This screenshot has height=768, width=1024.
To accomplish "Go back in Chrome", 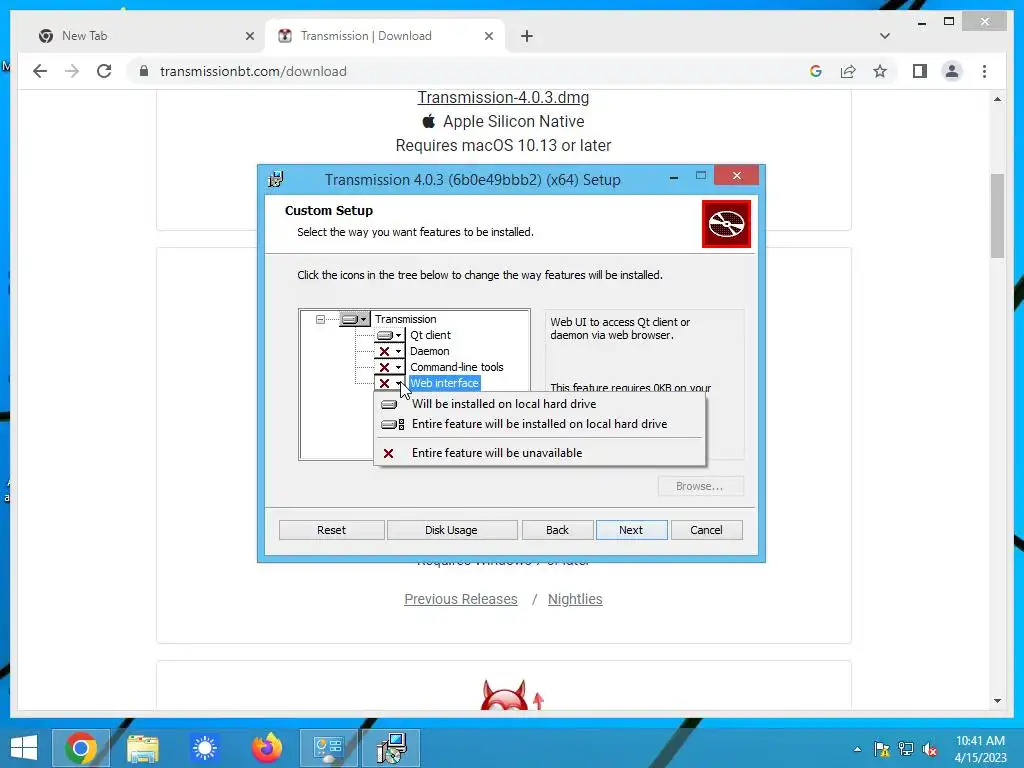I will (x=40, y=71).
